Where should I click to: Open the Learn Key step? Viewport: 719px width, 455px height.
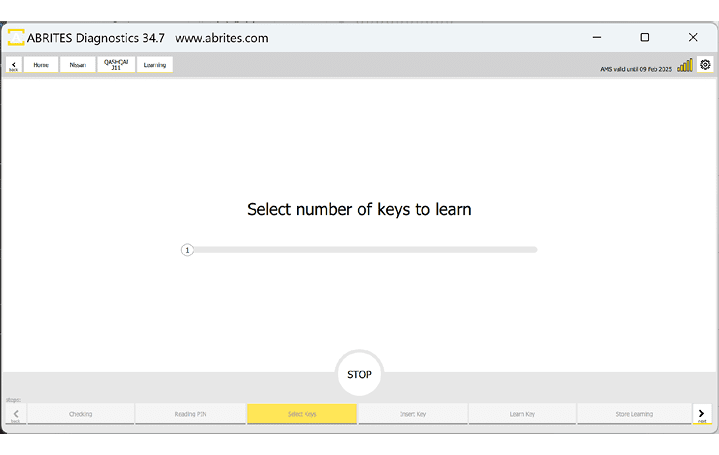click(522, 414)
